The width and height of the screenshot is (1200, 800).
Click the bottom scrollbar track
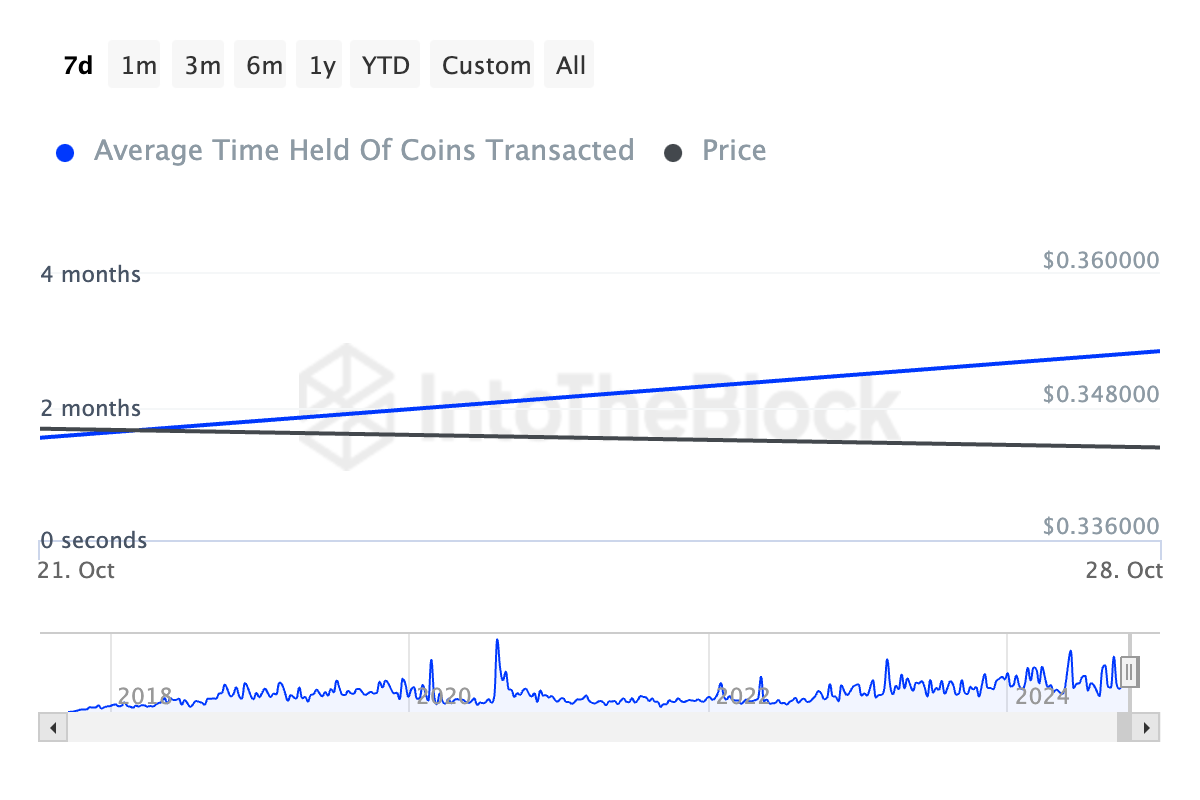[x=600, y=728]
